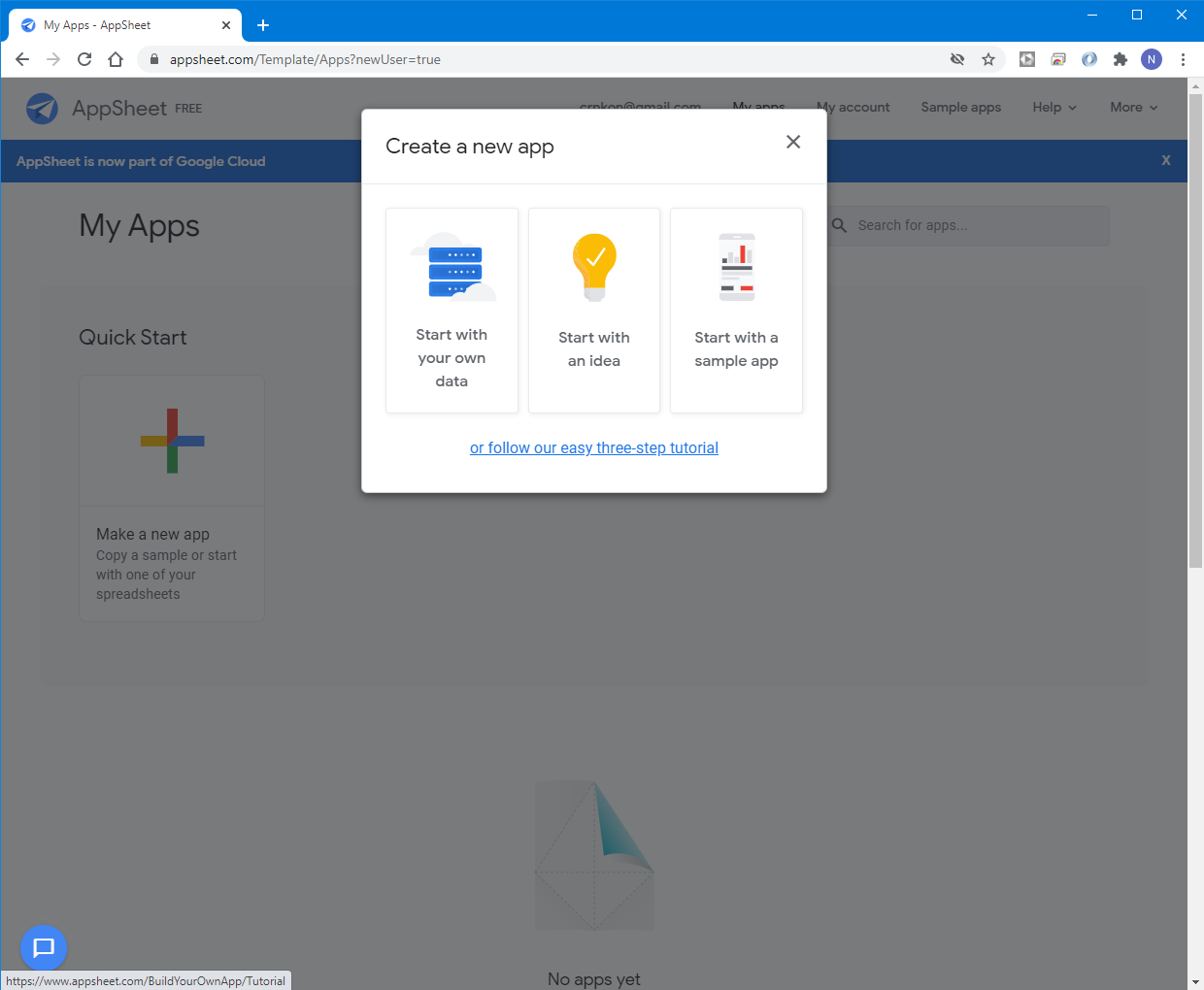Click the page vertical scrollbar
The width and height of the screenshot is (1204, 990).
click(x=1195, y=330)
